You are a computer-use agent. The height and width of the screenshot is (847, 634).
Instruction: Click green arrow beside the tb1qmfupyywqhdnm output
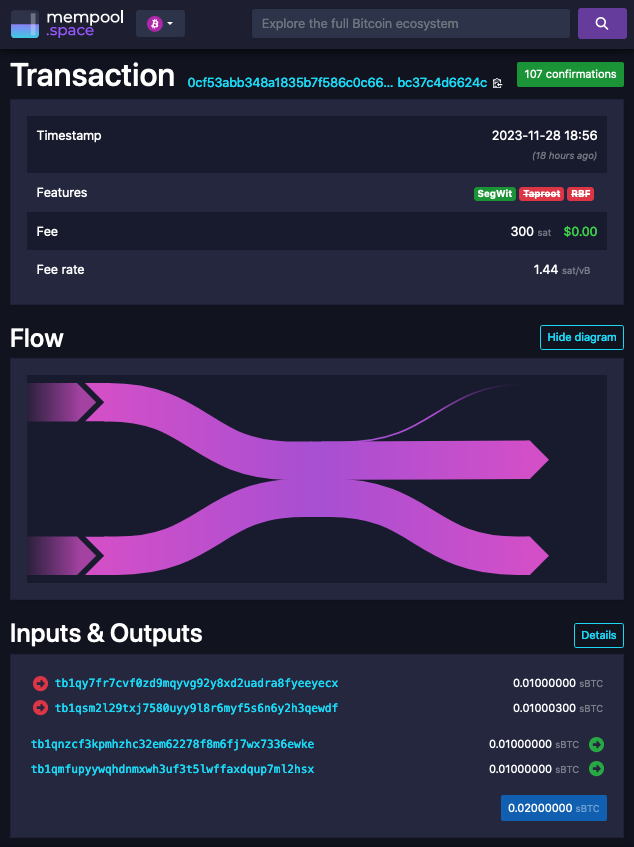[x=596, y=768]
